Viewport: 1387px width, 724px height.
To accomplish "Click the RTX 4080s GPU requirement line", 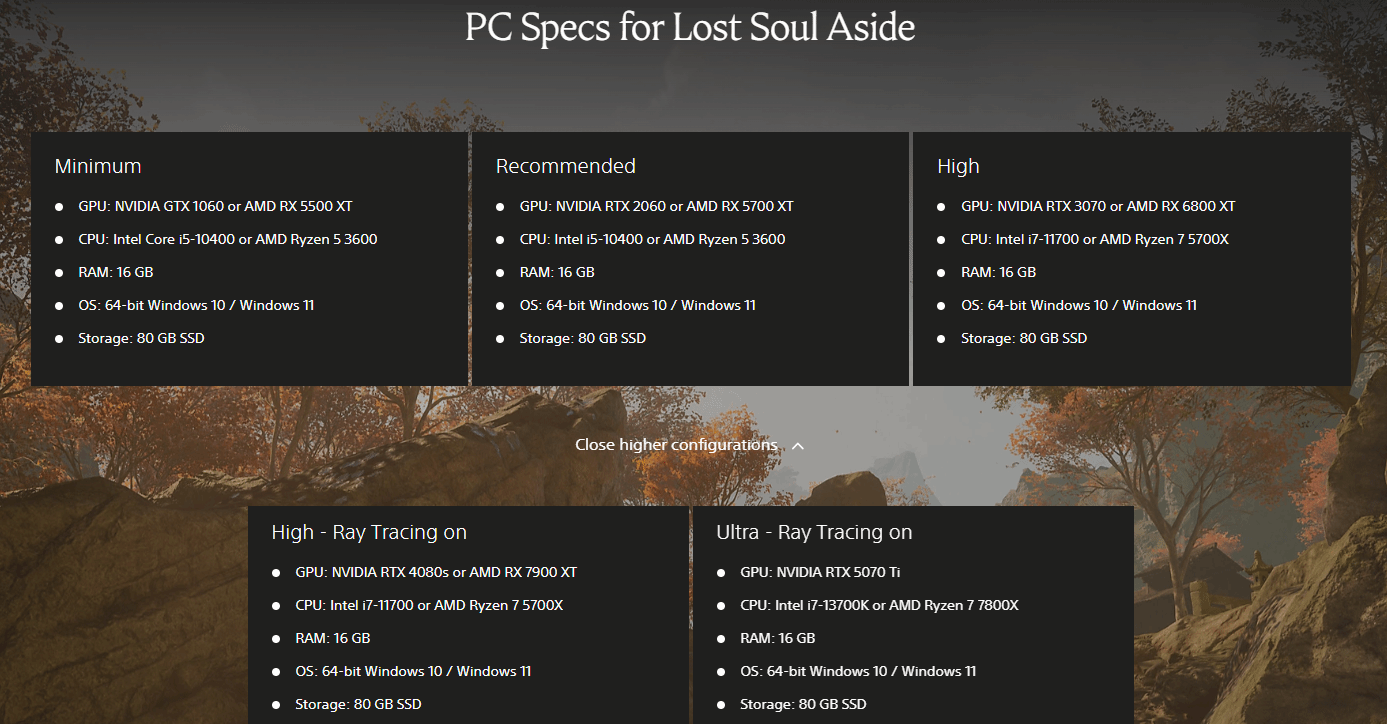I will point(436,573).
